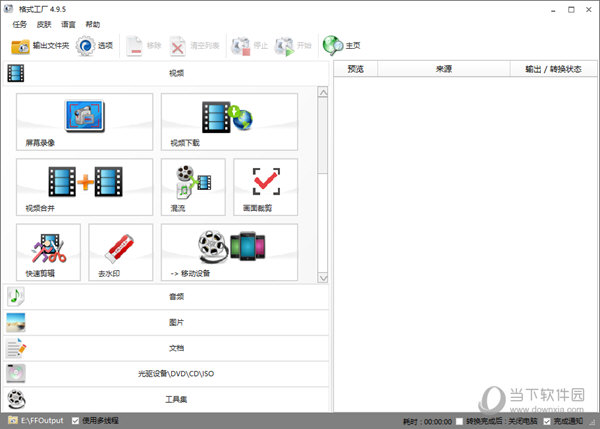Open the 任务 task menu
Screen dimensions: 600x429
(x=20, y=24)
